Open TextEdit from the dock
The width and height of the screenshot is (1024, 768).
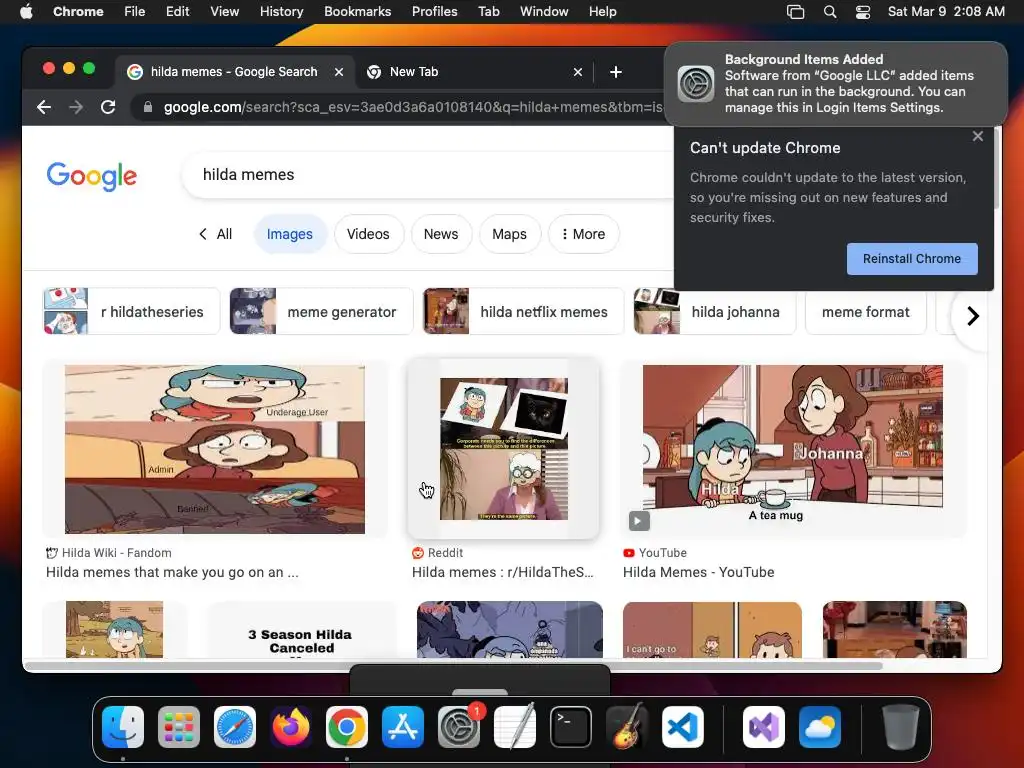(515, 727)
